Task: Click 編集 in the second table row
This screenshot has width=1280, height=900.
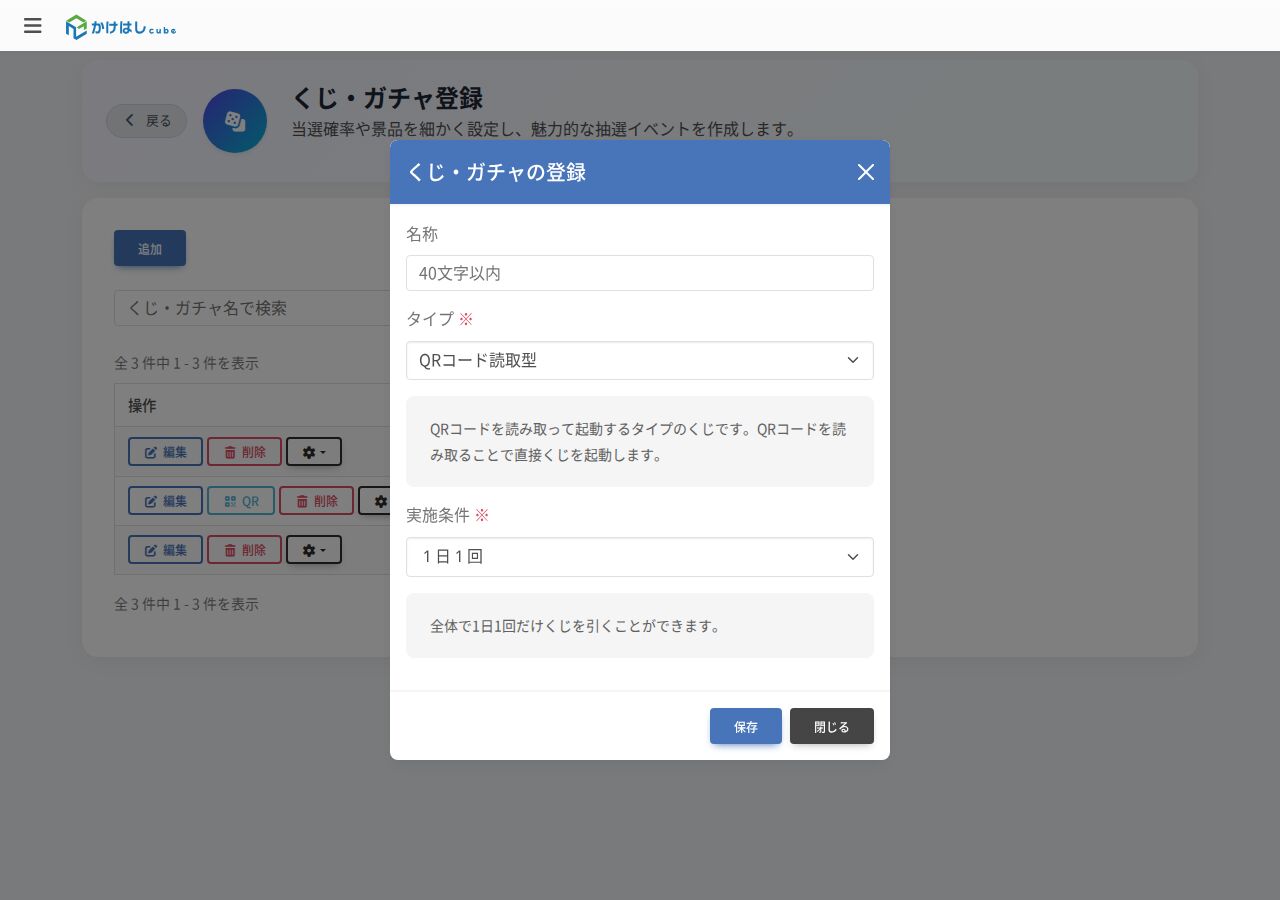Action: [x=165, y=501]
